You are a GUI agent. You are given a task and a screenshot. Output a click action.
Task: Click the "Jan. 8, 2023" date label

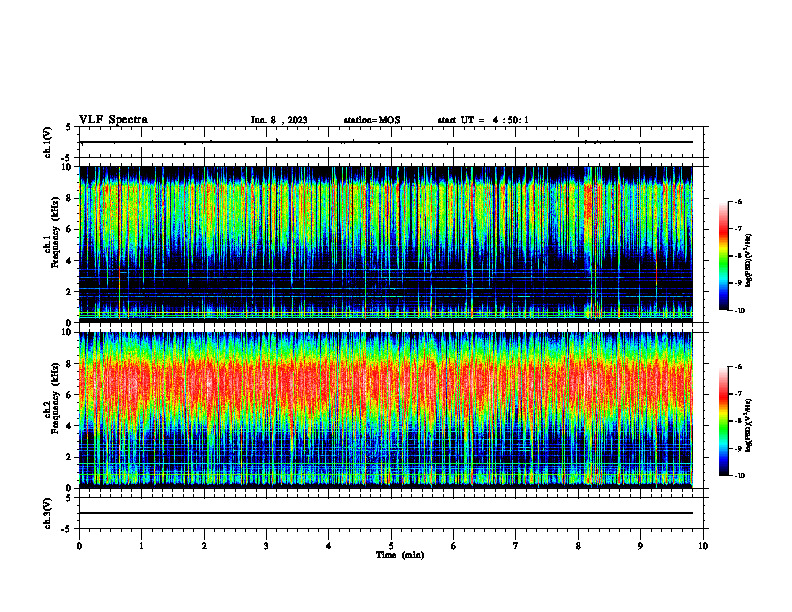[279, 120]
